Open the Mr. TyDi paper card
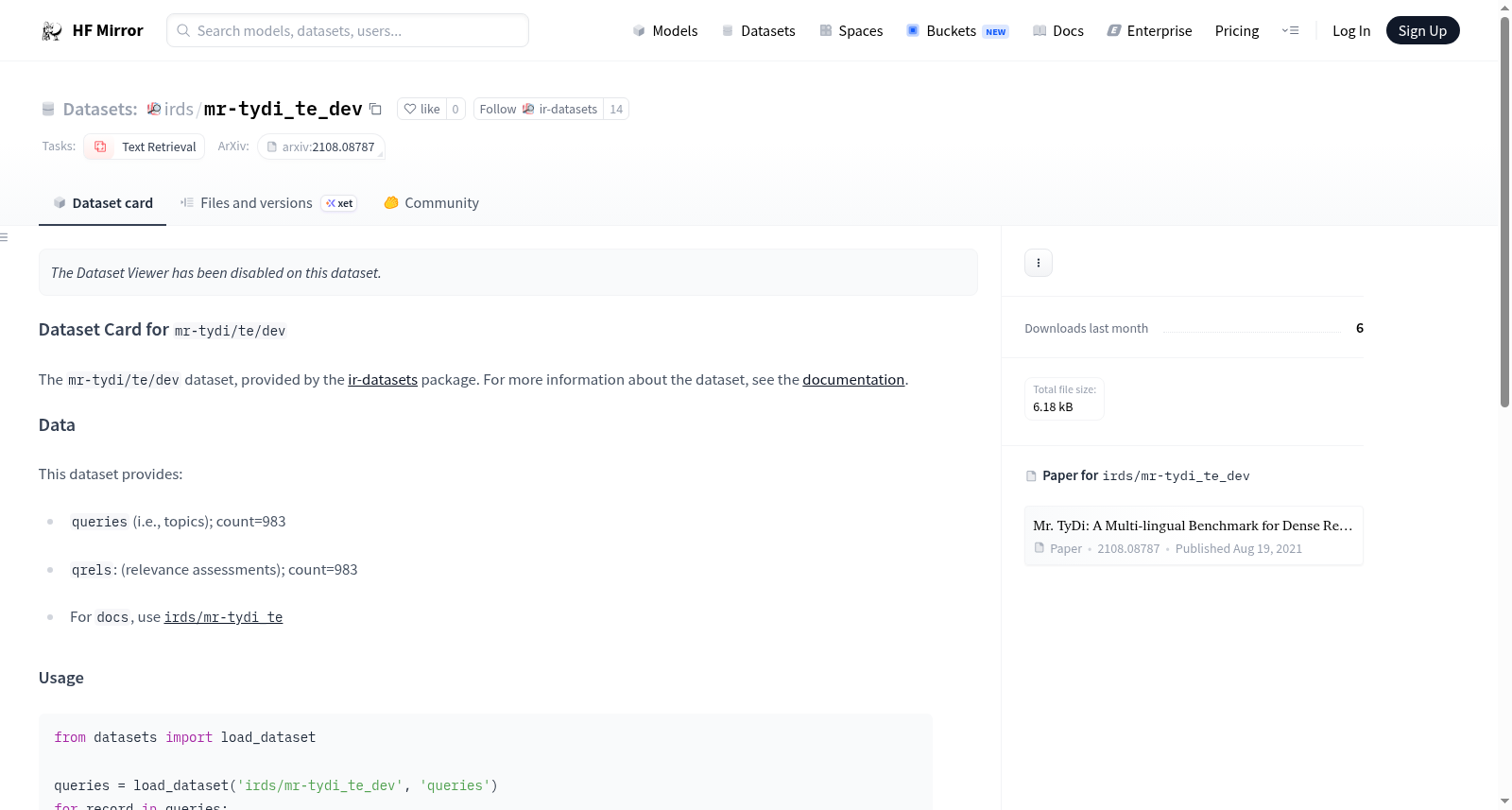The width and height of the screenshot is (1512, 810). 1194,536
